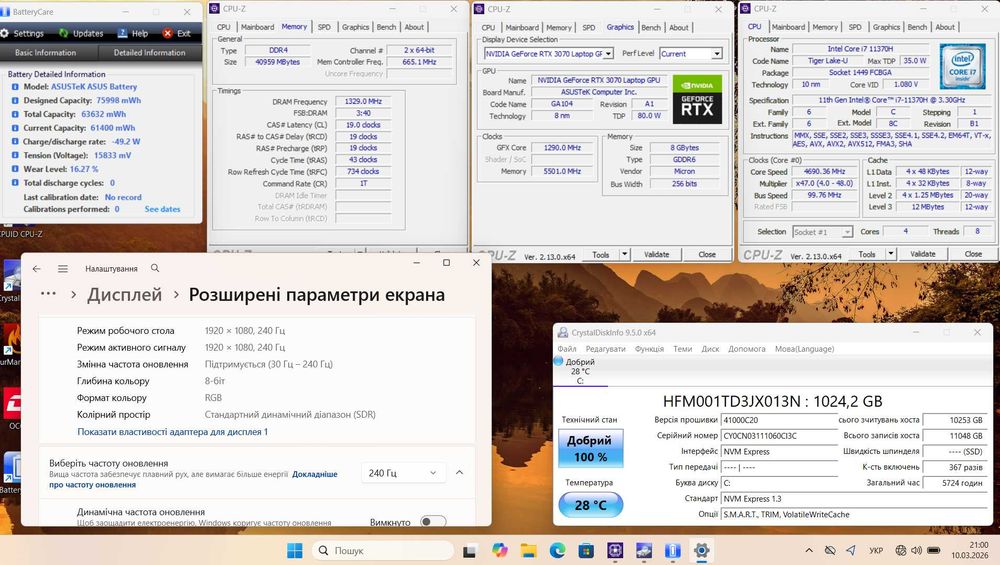
Task: Open BatteryCare Updates menu
Action: [x=81, y=33]
